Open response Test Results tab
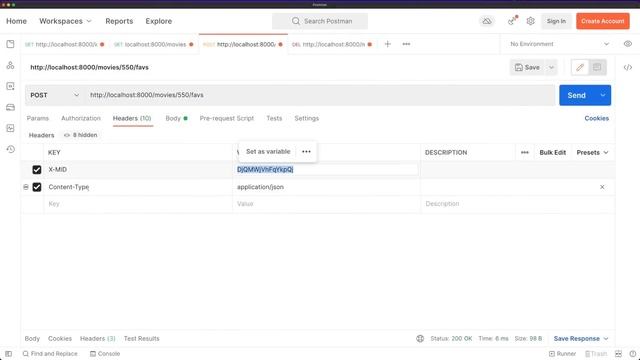Image resolution: width=640 pixels, height=360 pixels. 142,338
